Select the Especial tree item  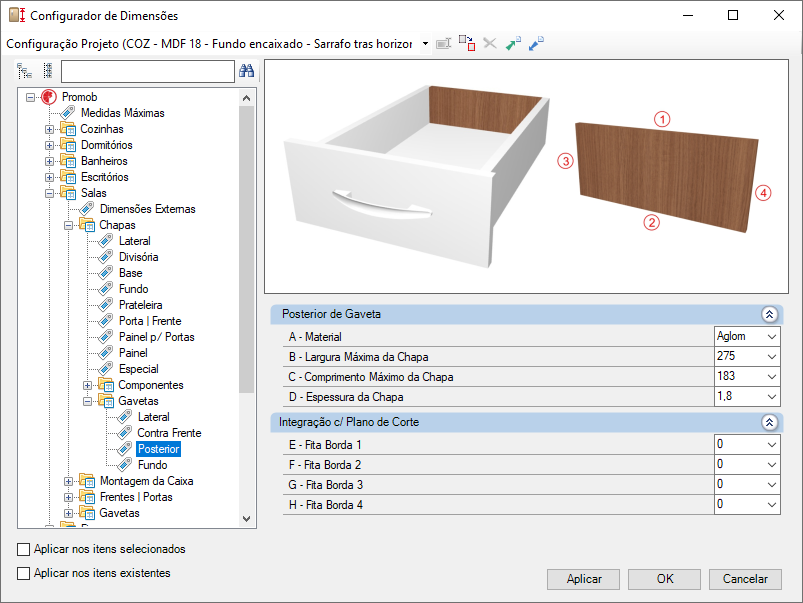[139, 369]
